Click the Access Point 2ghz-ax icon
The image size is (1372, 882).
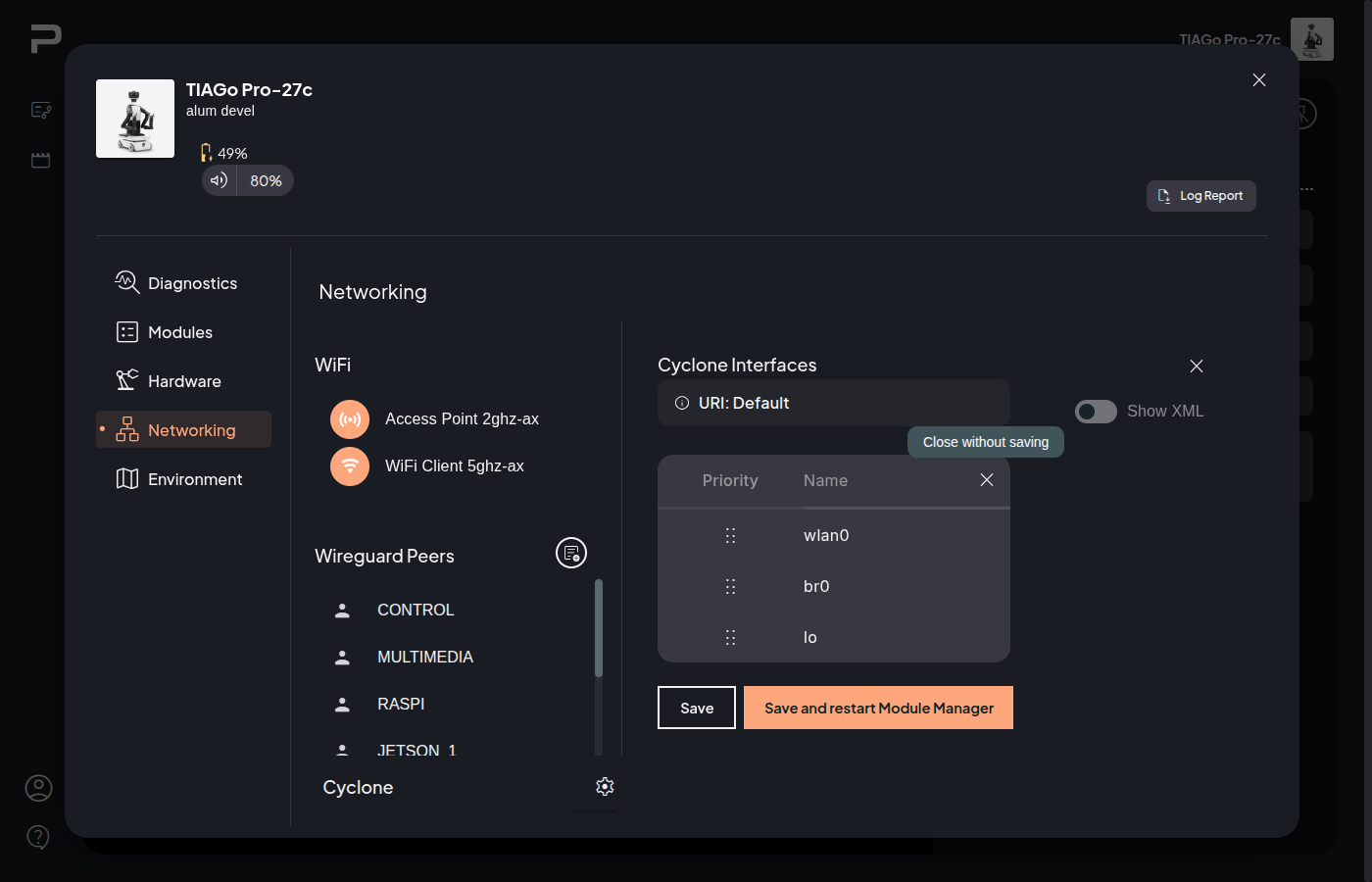click(x=350, y=419)
